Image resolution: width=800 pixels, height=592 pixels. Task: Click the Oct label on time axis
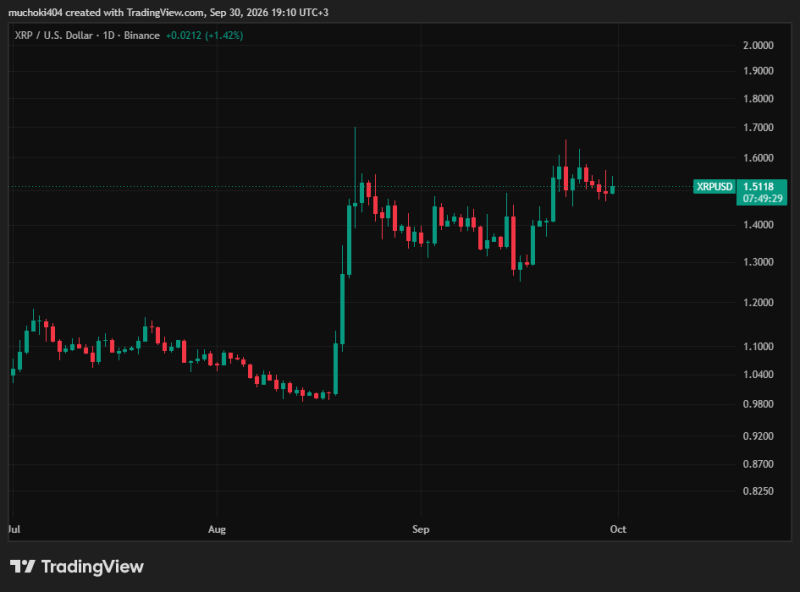[x=618, y=530]
